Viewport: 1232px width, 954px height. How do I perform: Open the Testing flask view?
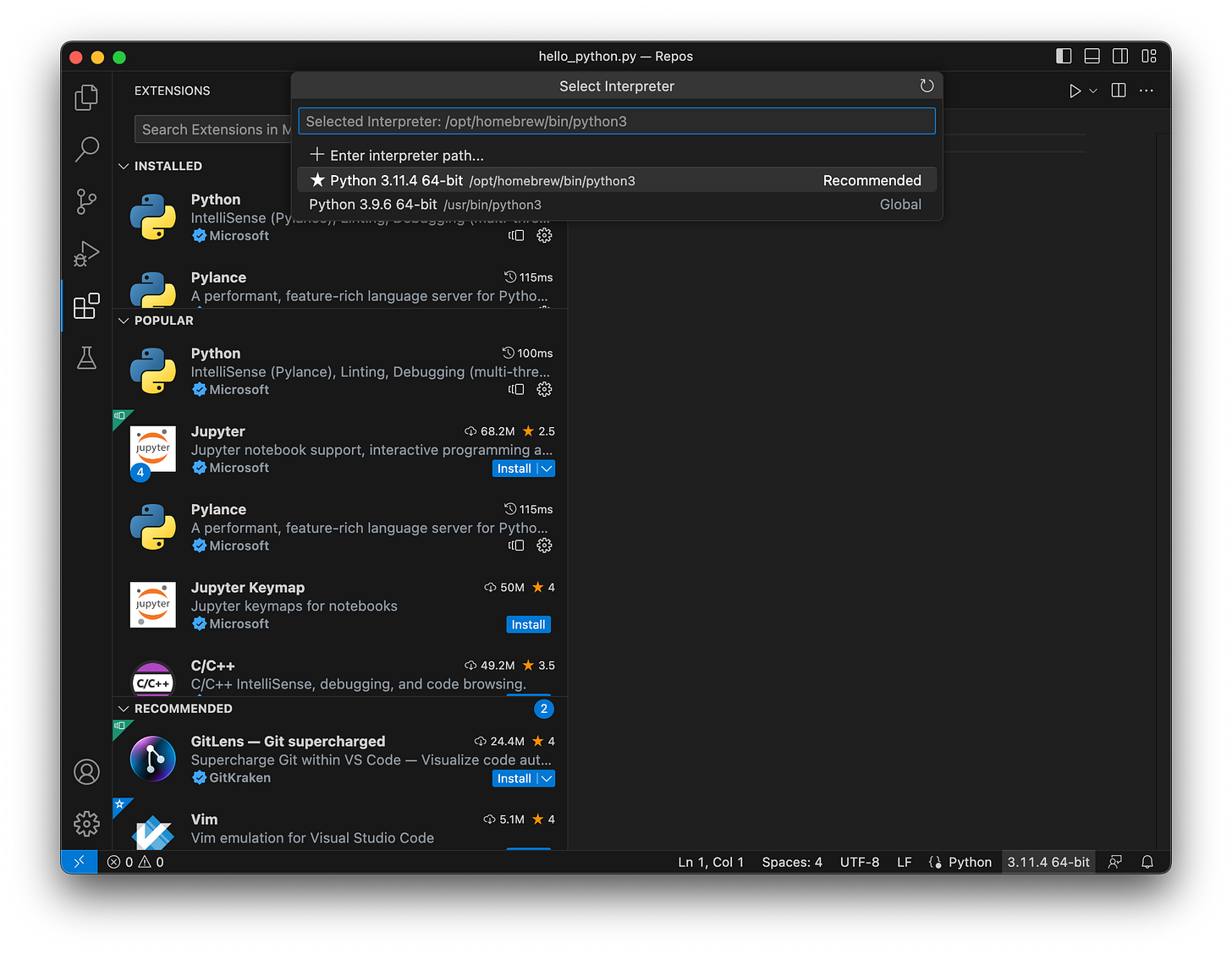pos(86,358)
